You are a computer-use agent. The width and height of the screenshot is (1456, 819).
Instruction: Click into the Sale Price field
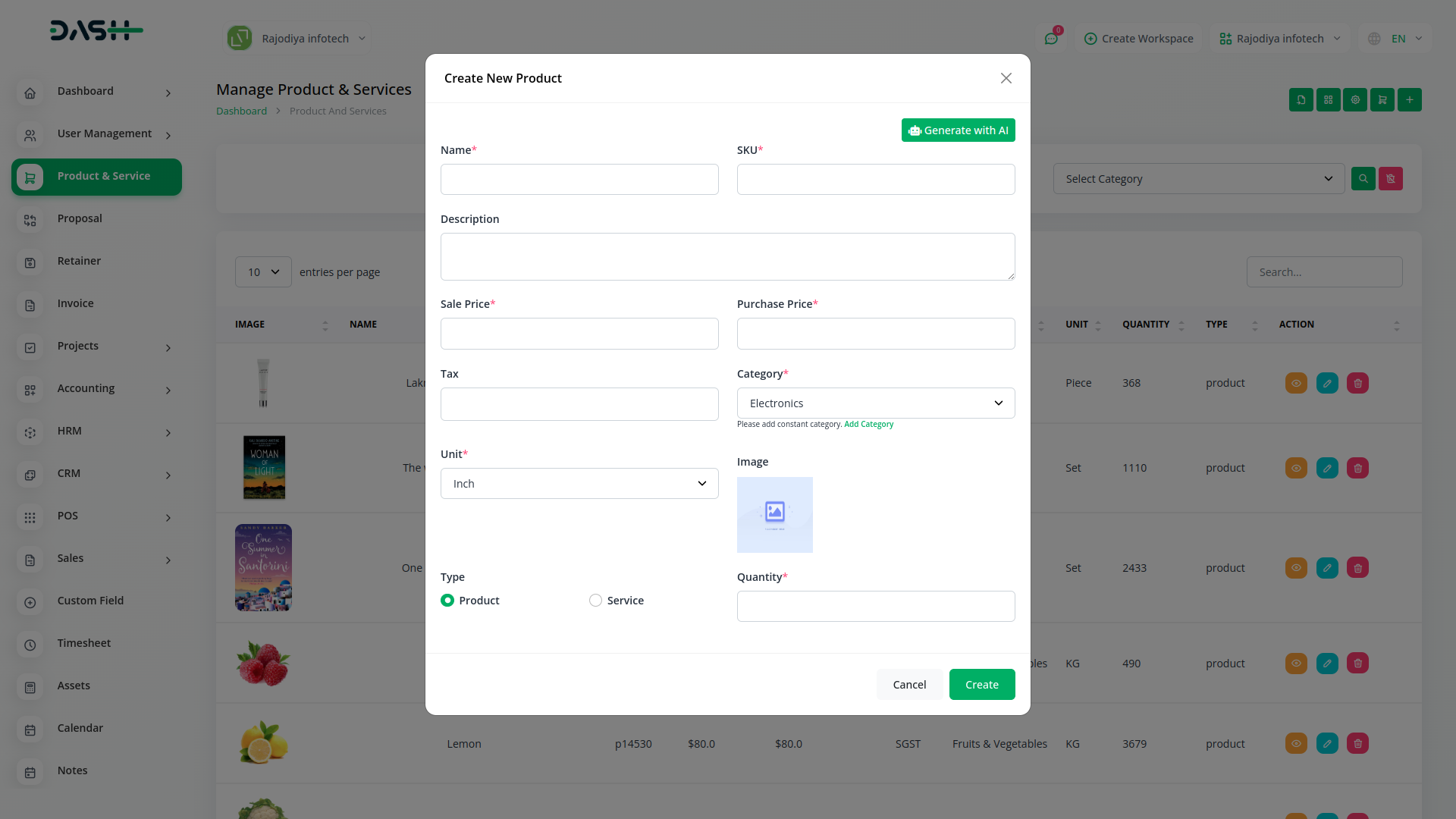579,334
